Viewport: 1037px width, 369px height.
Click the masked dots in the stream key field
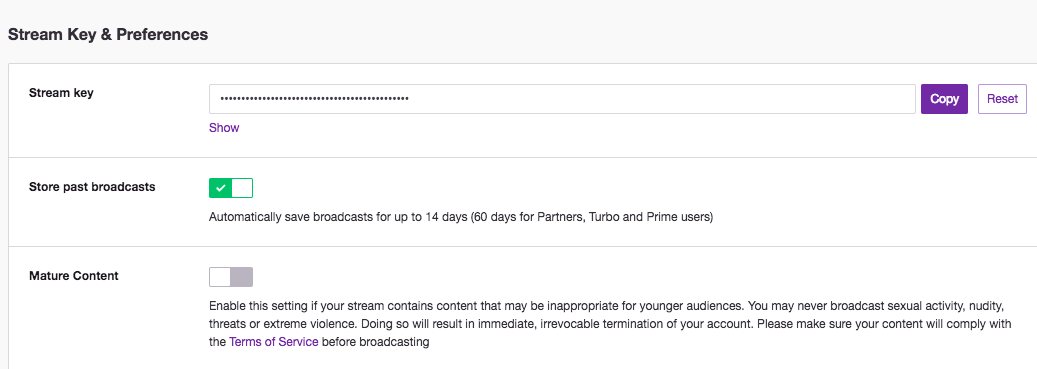coord(315,99)
